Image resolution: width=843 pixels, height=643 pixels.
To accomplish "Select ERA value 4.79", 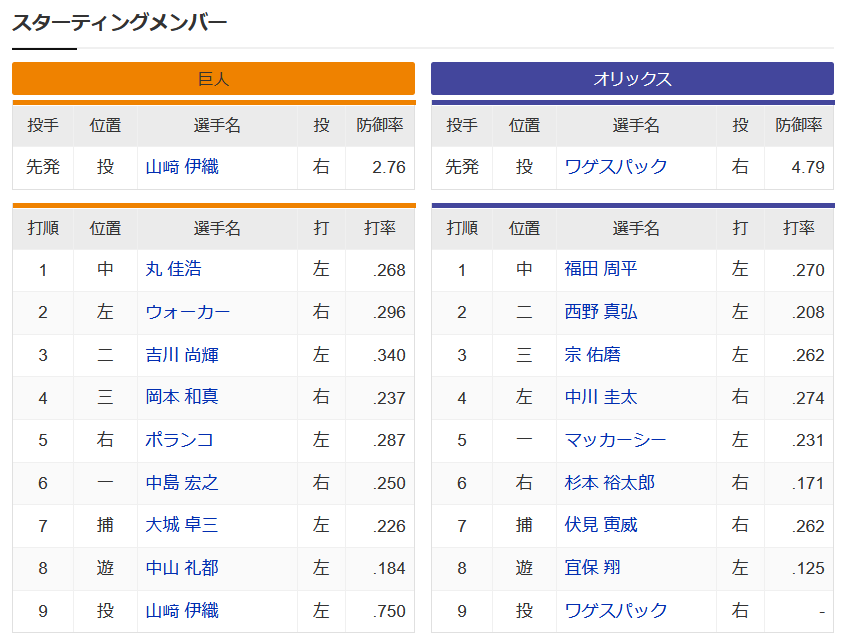I will pyautogui.click(x=808, y=167).
